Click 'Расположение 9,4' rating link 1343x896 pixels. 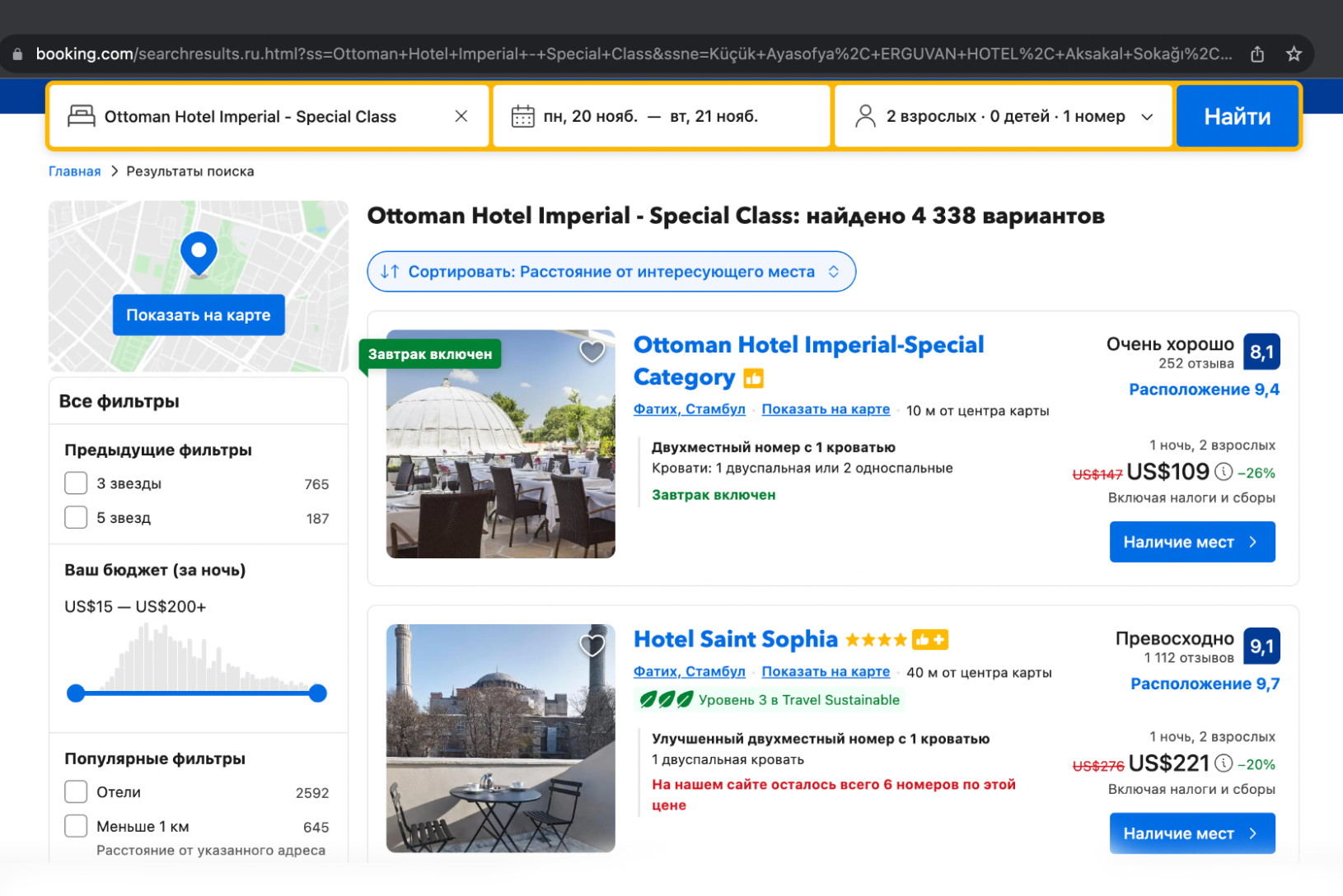point(1204,390)
